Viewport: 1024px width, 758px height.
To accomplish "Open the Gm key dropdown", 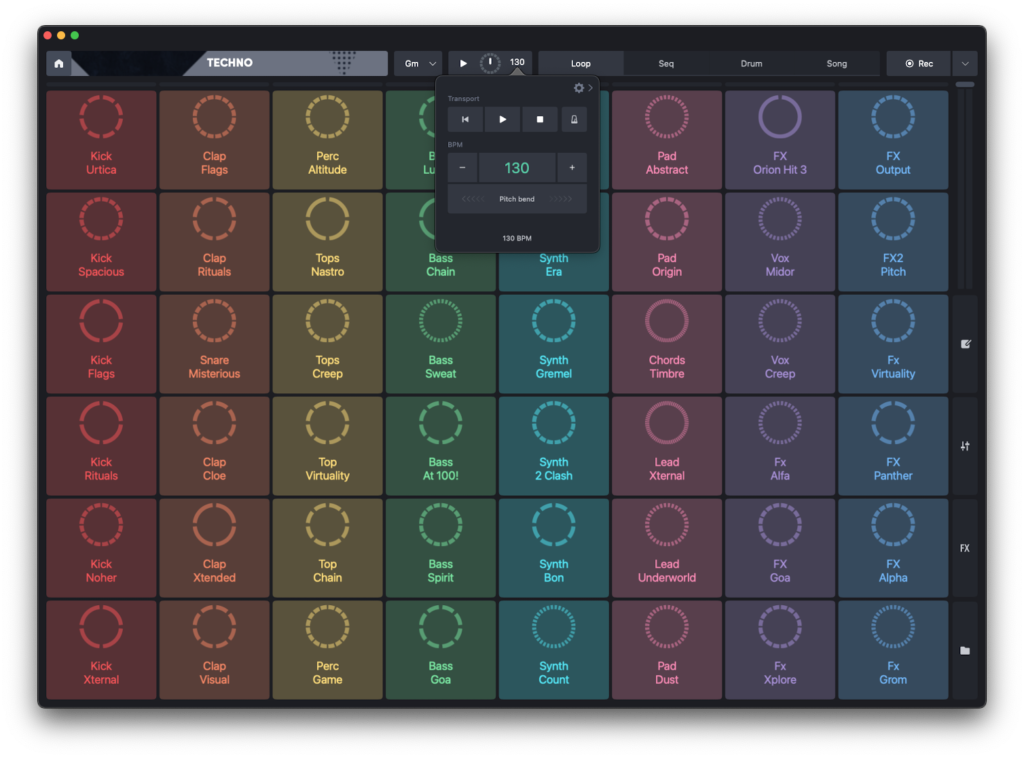I will click(418, 63).
